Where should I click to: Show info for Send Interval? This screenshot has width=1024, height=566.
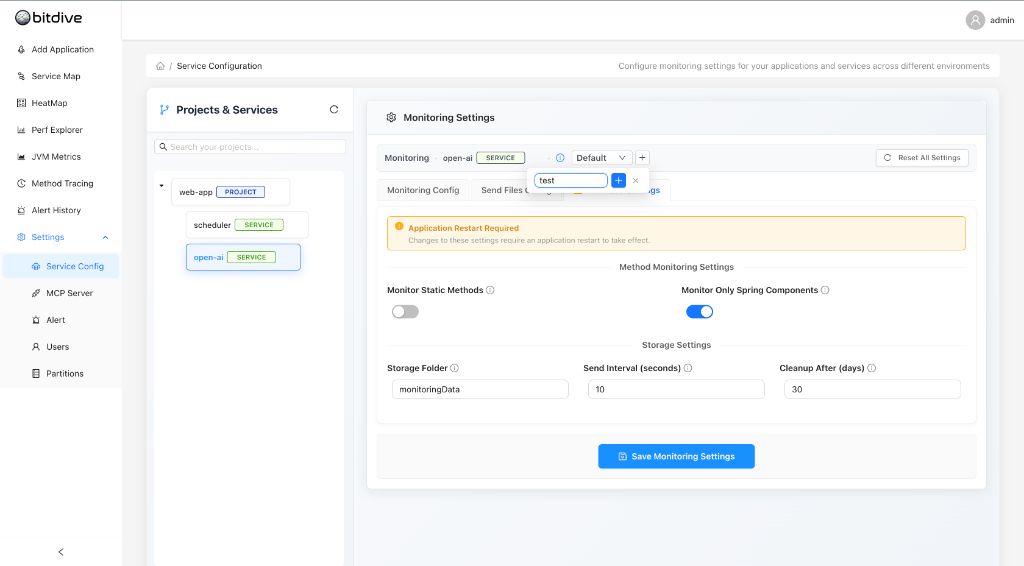[688, 368]
